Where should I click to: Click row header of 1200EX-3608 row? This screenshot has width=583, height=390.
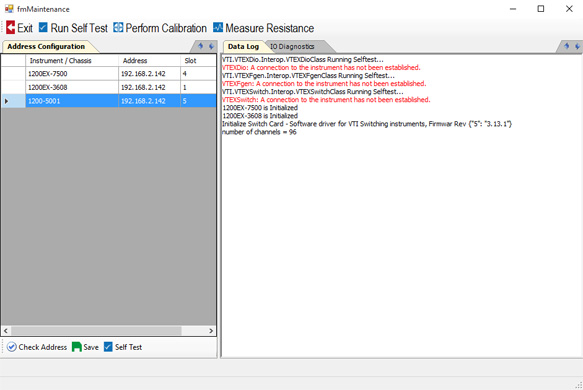(13, 87)
